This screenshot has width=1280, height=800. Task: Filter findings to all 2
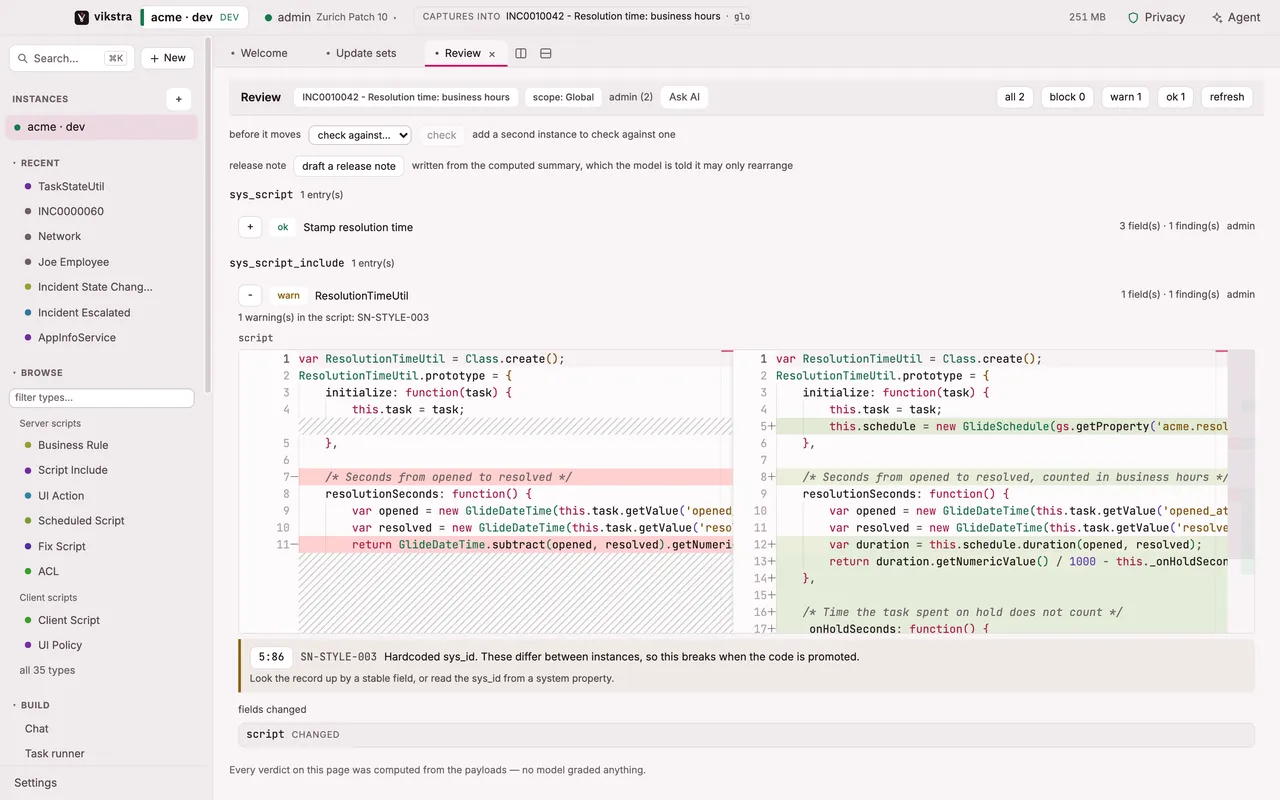click(x=1015, y=97)
